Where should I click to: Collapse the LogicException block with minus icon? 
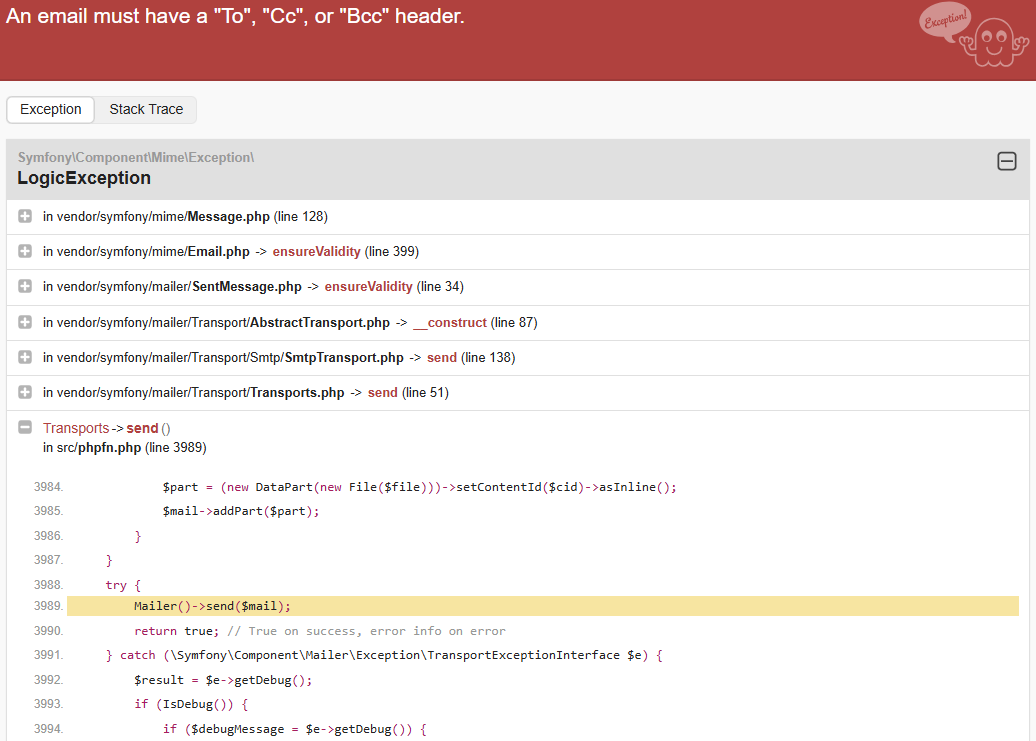pyautogui.click(x=1007, y=161)
